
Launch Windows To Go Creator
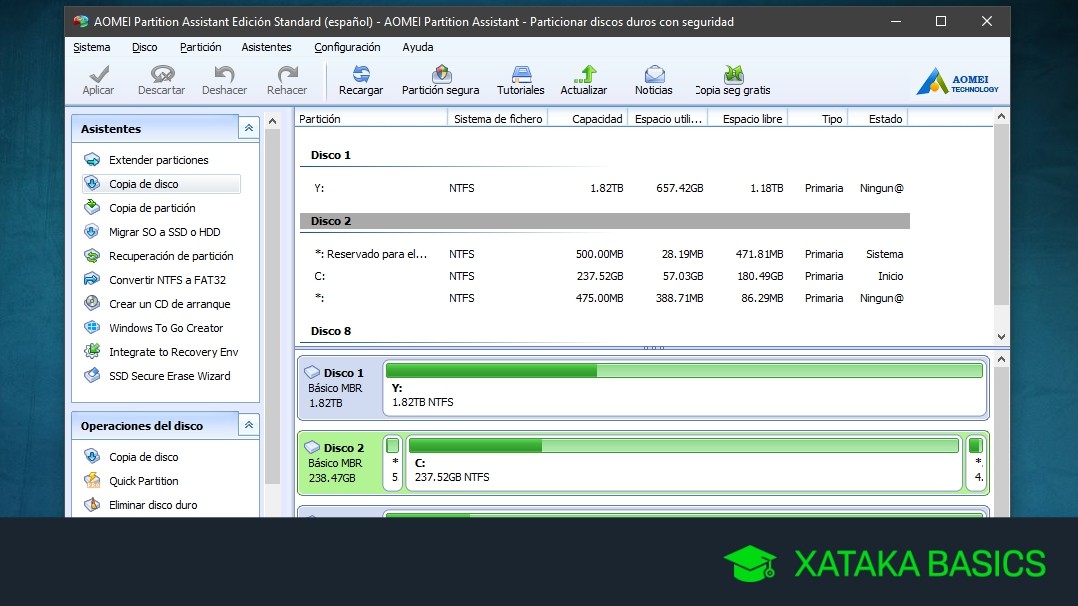tap(166, 328)
